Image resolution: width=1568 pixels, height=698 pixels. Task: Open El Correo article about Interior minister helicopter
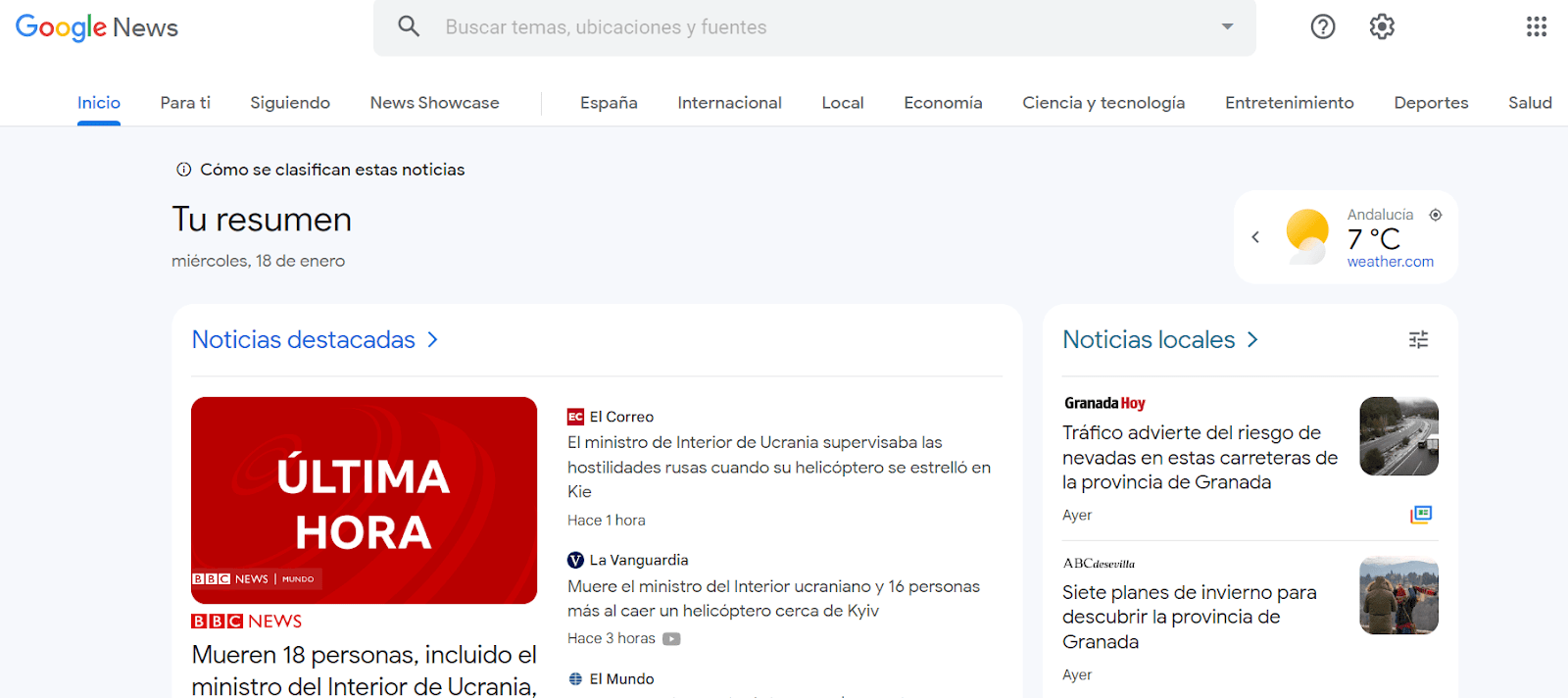point(779,467)
